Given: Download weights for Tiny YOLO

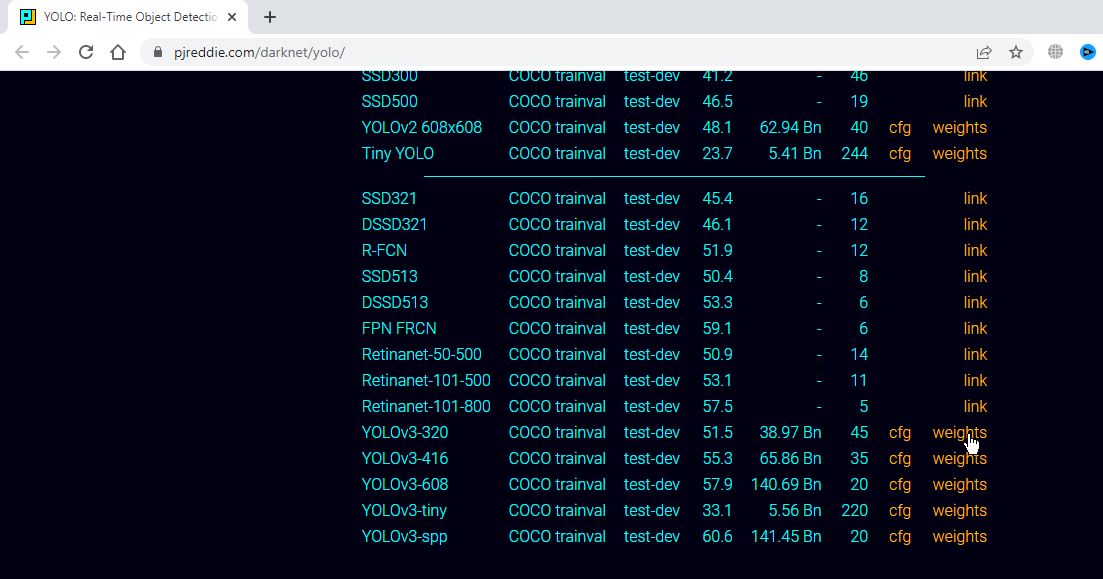Looking at the screenshot, I should pos(959,153).
